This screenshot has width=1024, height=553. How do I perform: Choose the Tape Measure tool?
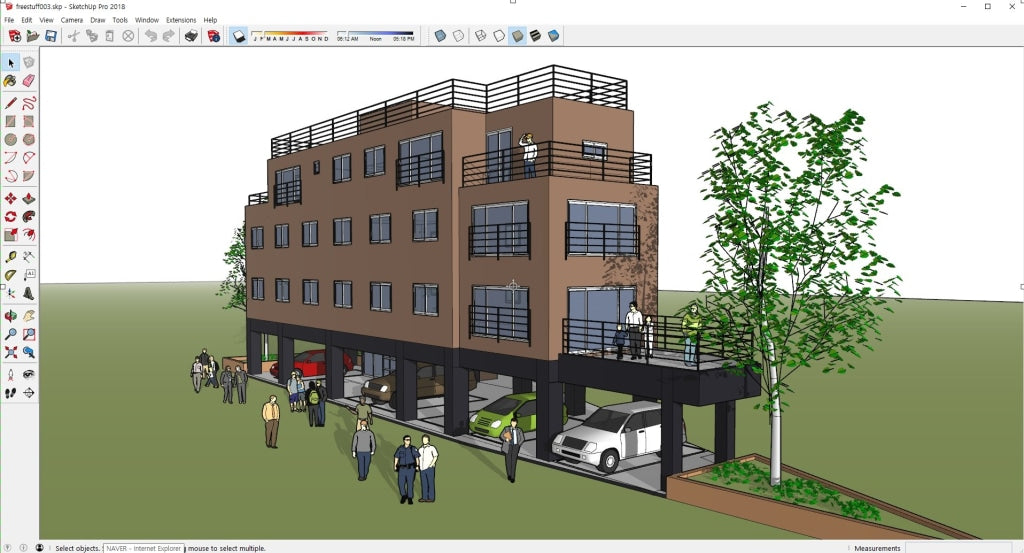(10, 256)
